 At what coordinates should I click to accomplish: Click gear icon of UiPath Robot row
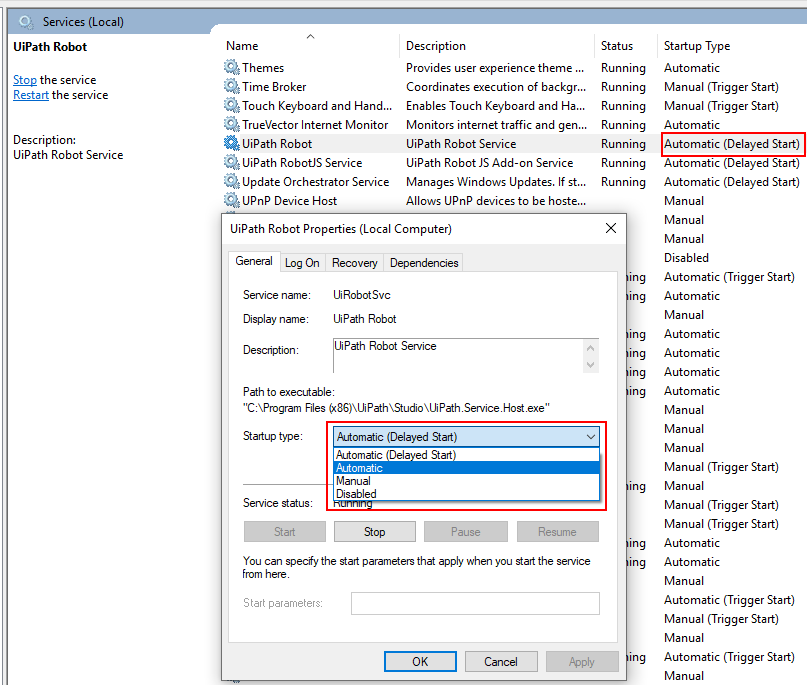[x=232, y=143]
